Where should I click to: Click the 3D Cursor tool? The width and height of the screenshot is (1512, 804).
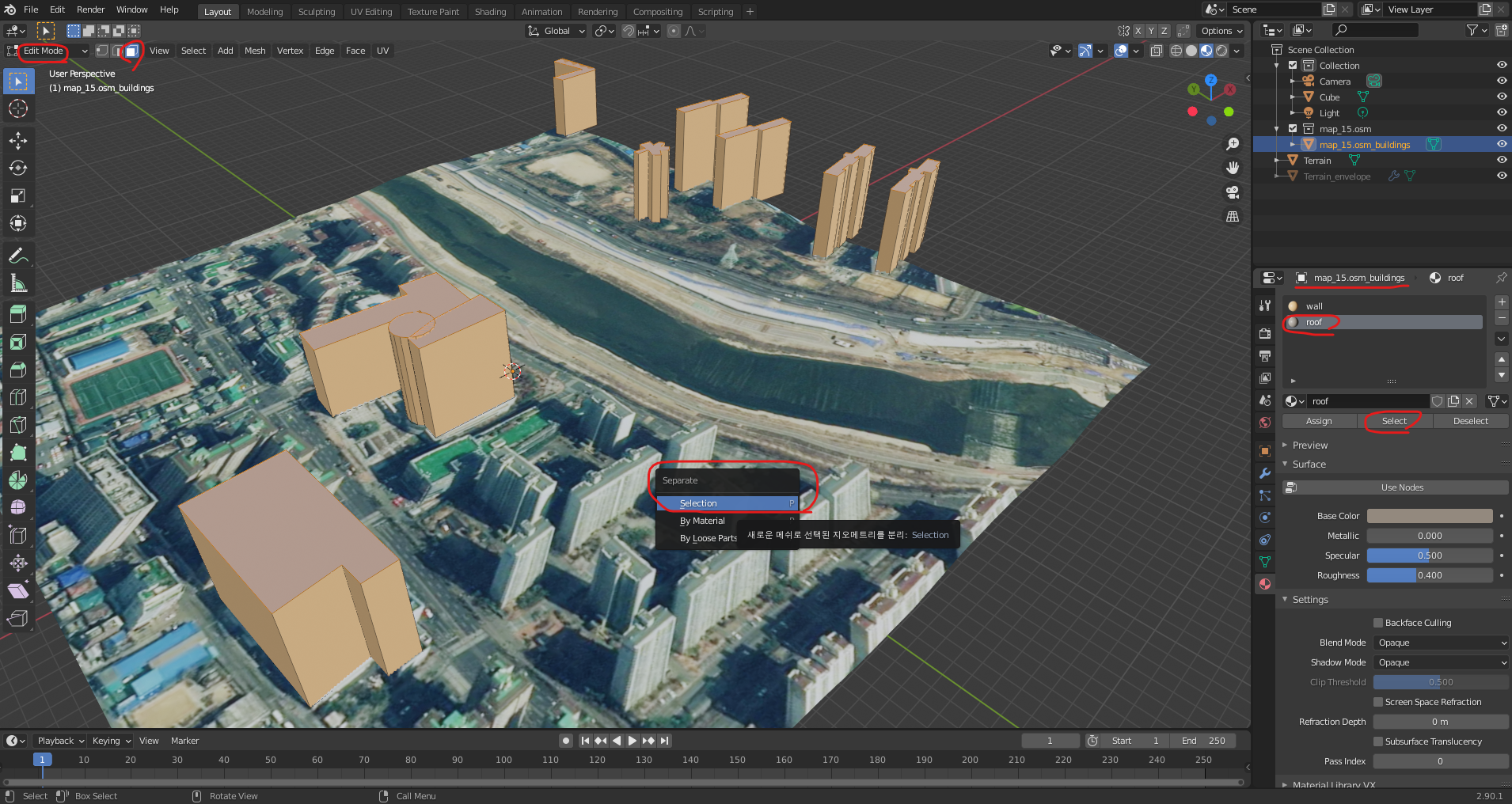(x=18, y=109)
